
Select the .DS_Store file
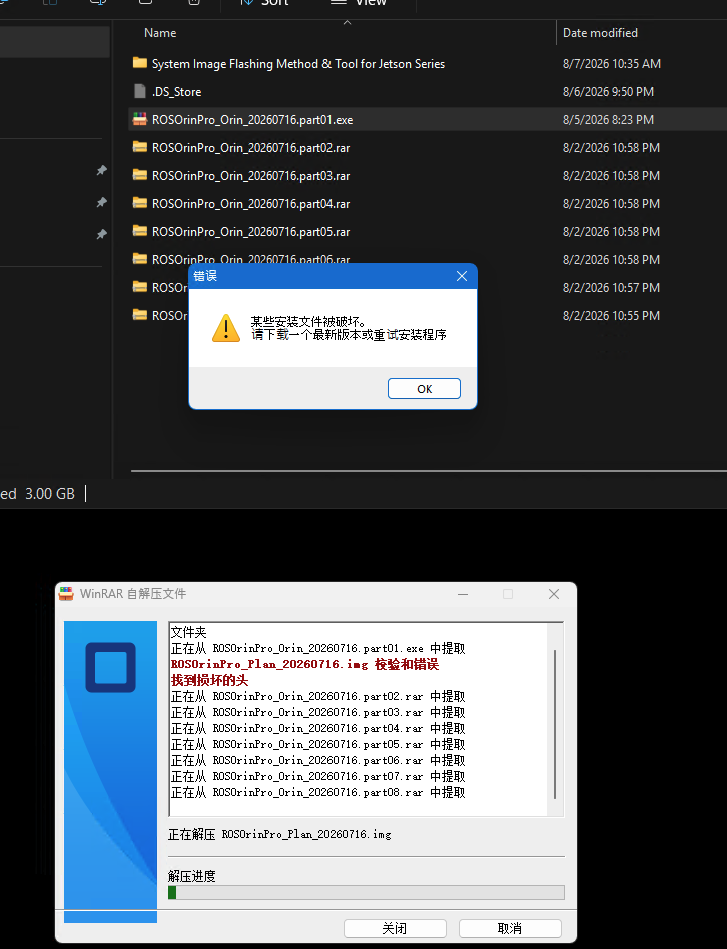click(x=176, y=91)
